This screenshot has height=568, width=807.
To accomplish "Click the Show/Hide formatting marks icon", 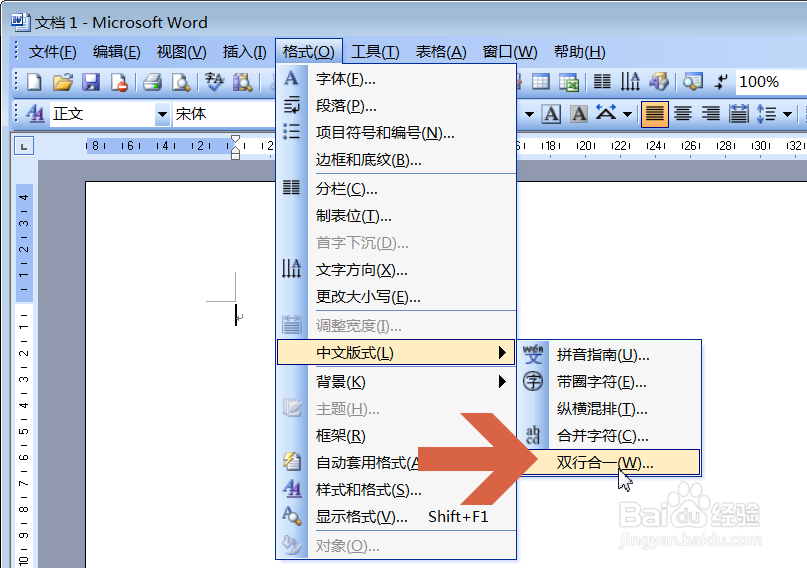I will pyautogui.click(x=722, y=82).
